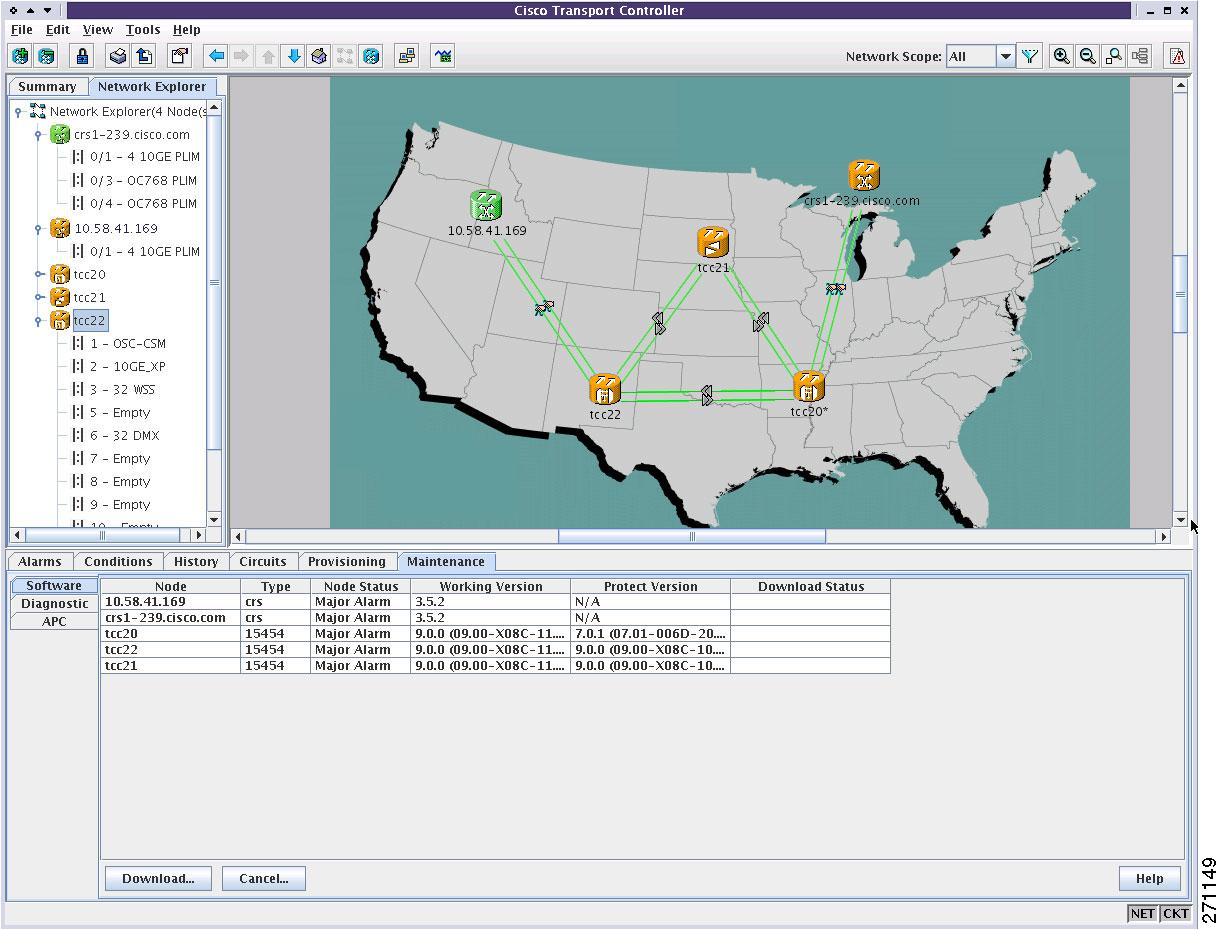Open the Network Scope dropdown
Viewport: 1222px width, 929px height.
pos(1006,56)
